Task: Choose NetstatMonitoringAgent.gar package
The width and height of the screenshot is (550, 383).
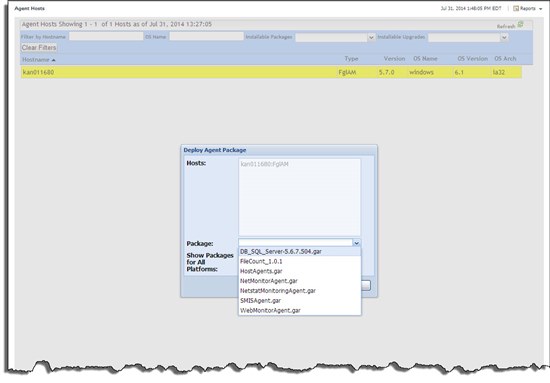Action: click(300, 291)
